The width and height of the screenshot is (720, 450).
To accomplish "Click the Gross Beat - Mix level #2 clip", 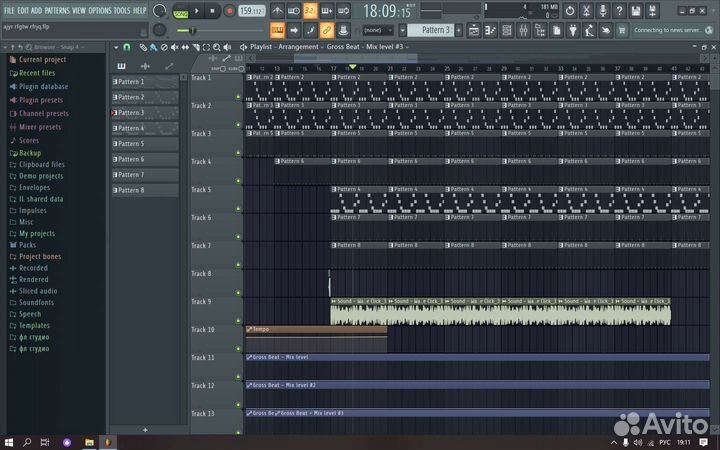I will (284, 385).
